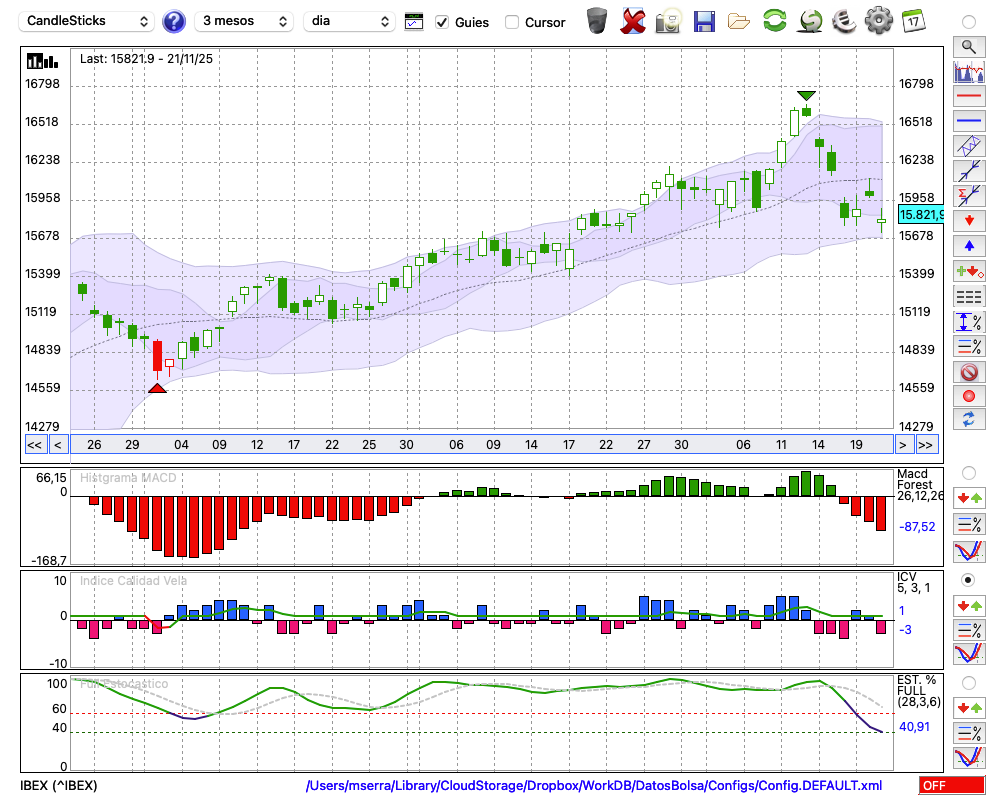
Task: Click the blue help question mark icon
Action: pyautogui.click(x=173, y=22)
